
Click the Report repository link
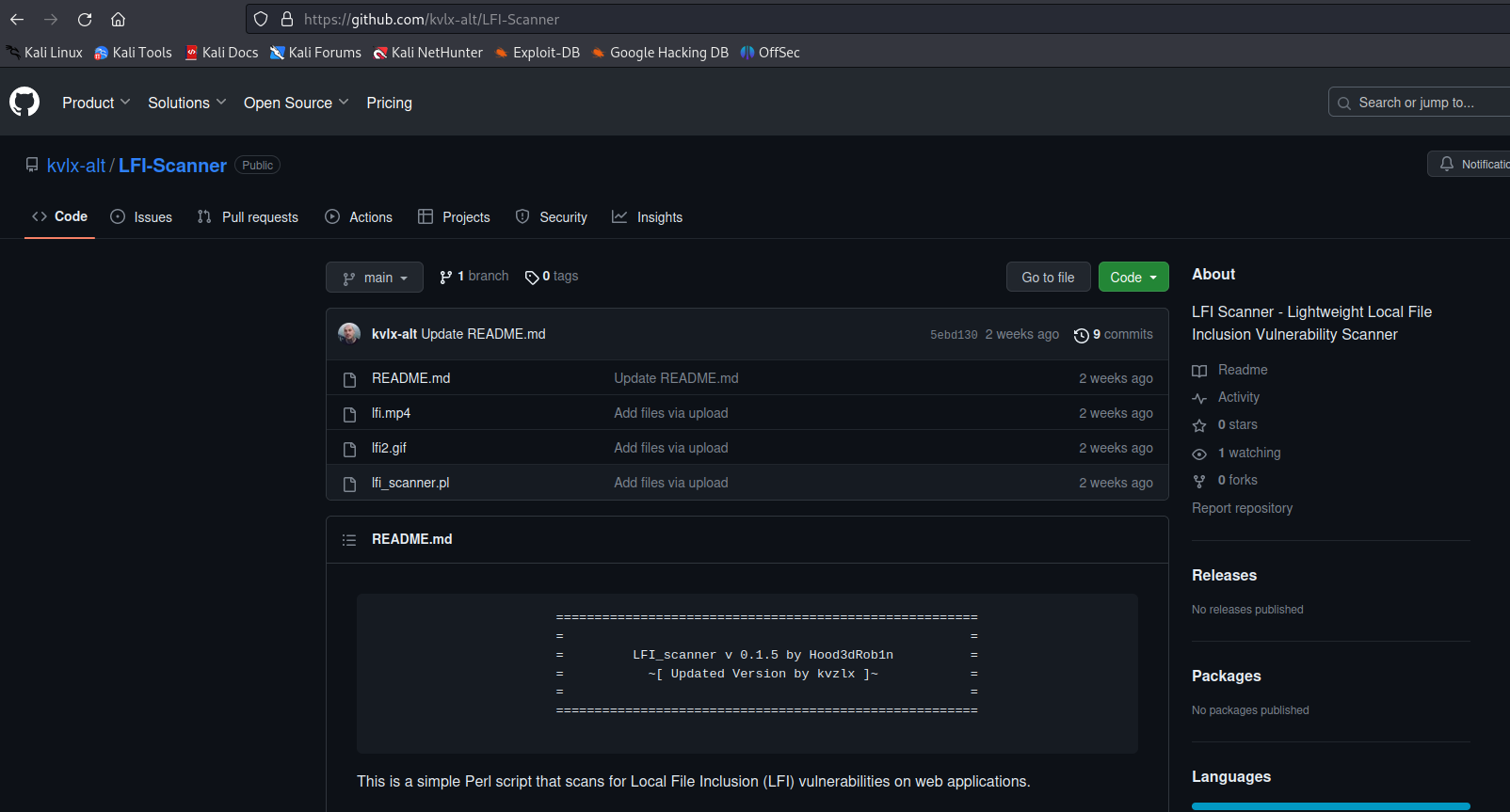(x=1242, y=508)
